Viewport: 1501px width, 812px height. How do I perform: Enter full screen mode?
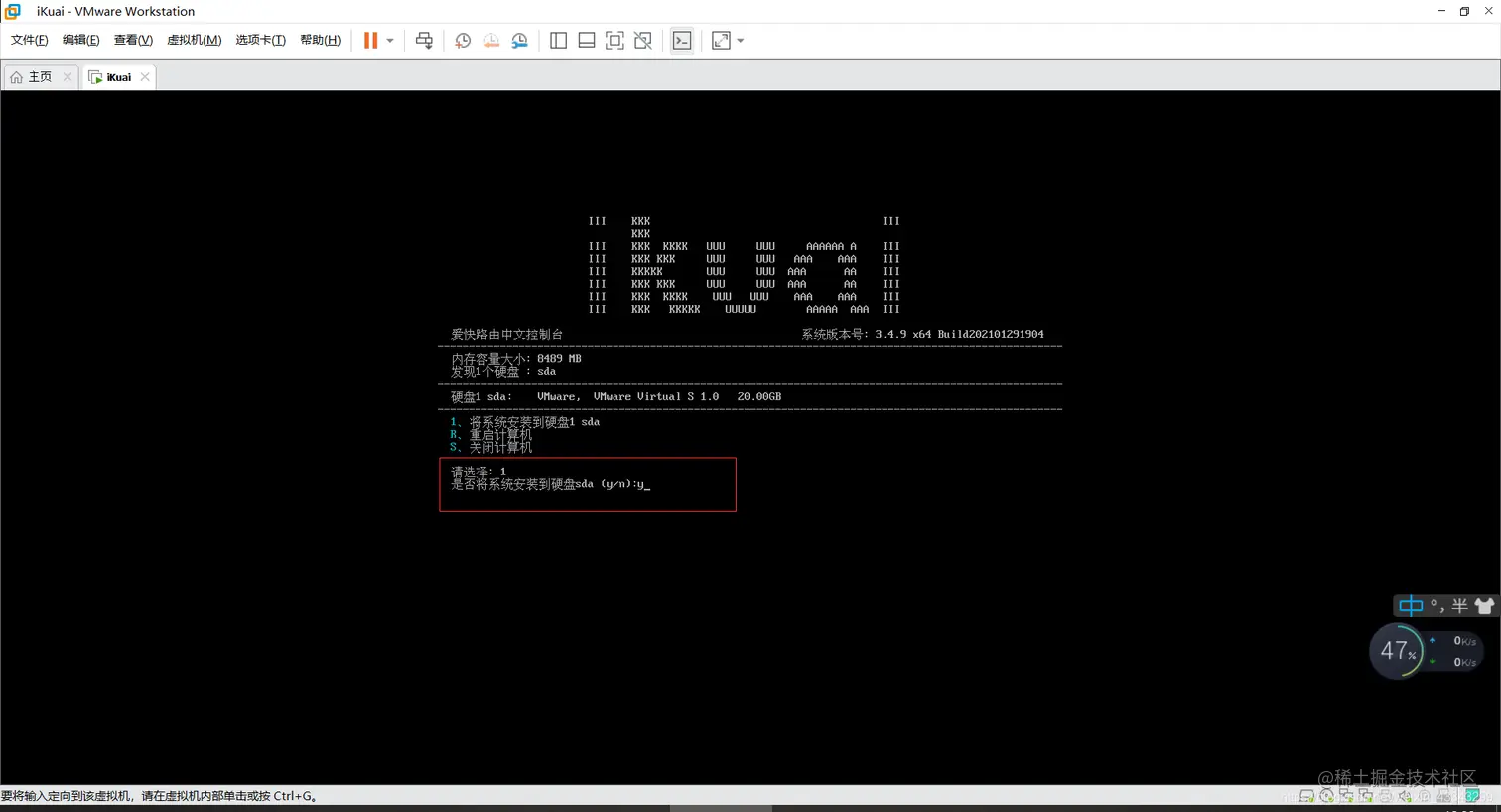tap(614, 41)
